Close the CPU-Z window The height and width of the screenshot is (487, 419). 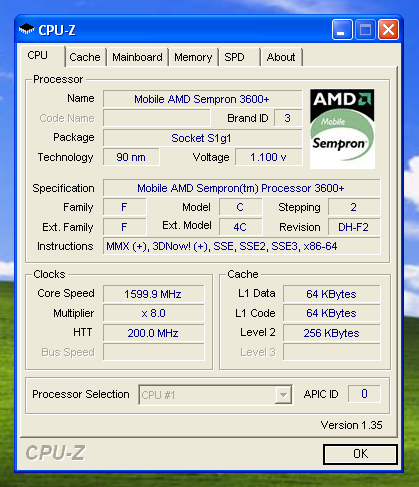coord(388,30)
